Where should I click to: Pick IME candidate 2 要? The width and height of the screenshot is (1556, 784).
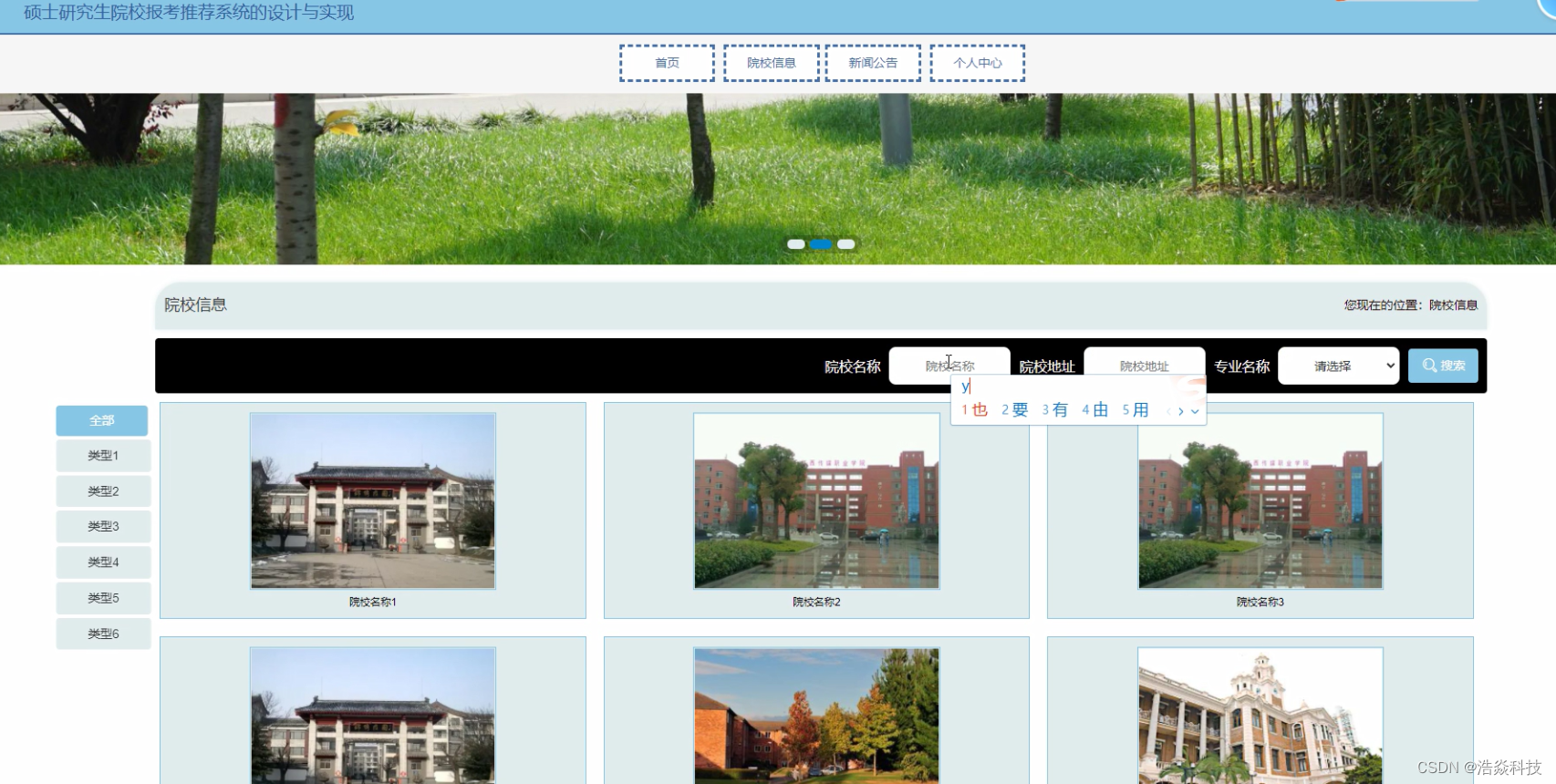click(x=1014, y=410)
